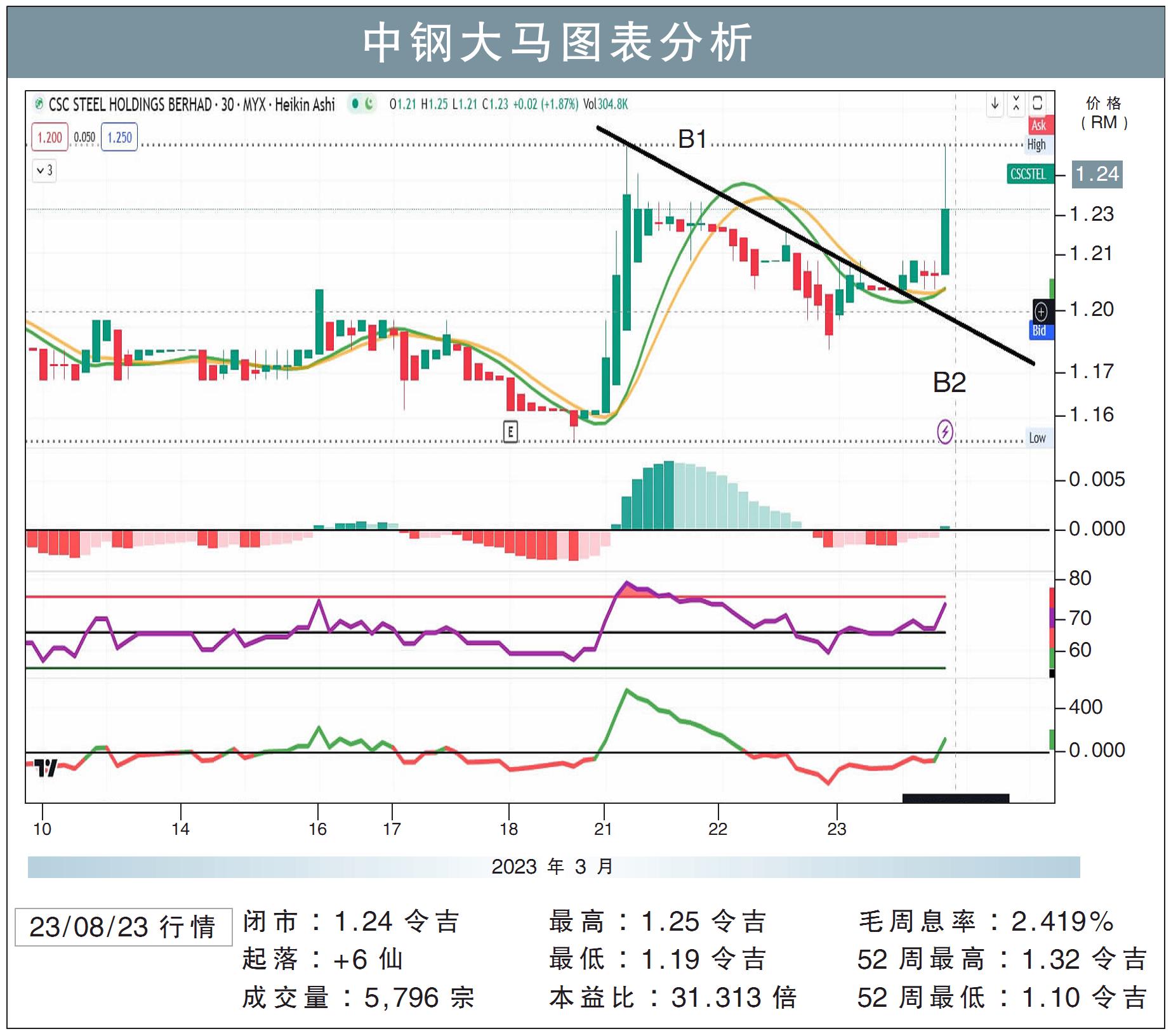Click the 60 level on the oscillator axis
The height and width of the screenshot is (1036, 1171).
(1080, 650)
